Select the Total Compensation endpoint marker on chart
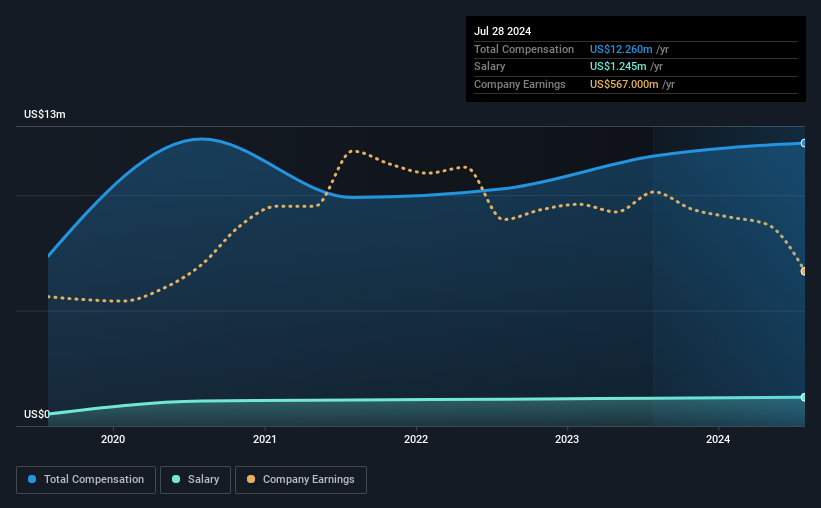 (x=804, y=143)
